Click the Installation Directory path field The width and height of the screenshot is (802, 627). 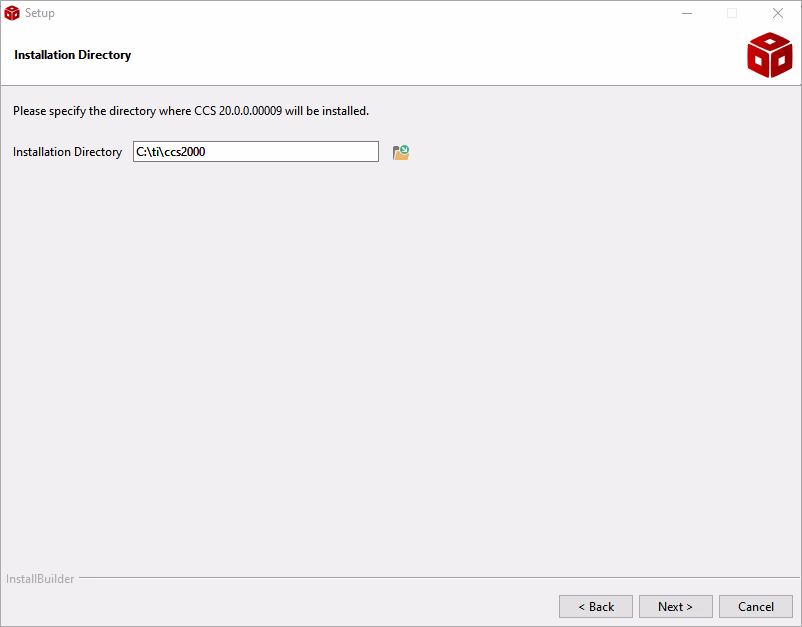click(x=256, y=152)
